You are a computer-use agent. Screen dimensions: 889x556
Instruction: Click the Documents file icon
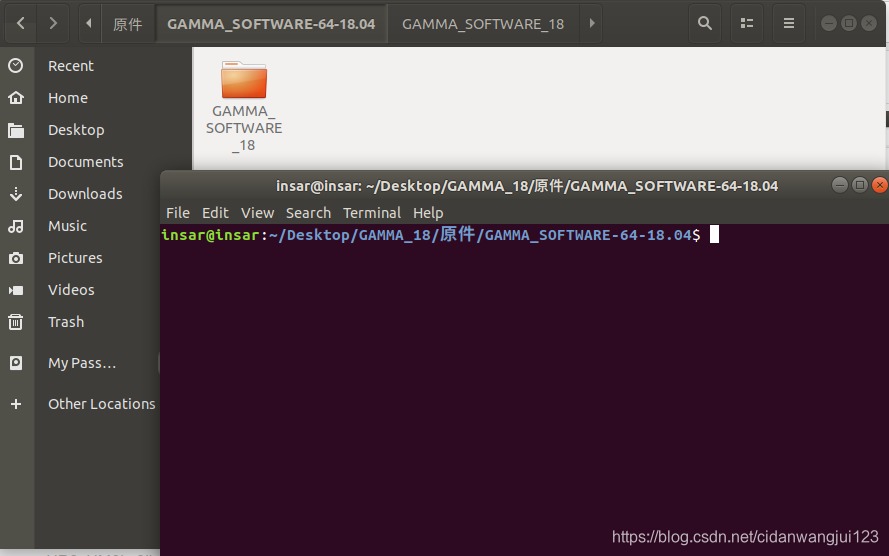tap(16, 162)
